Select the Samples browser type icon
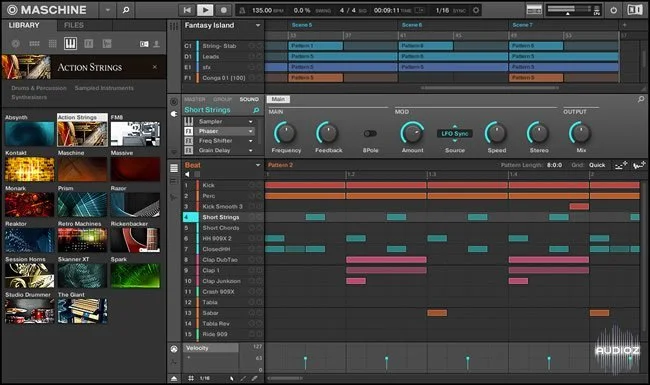Viewport: 650px width, 385px height. click(107, 44)
